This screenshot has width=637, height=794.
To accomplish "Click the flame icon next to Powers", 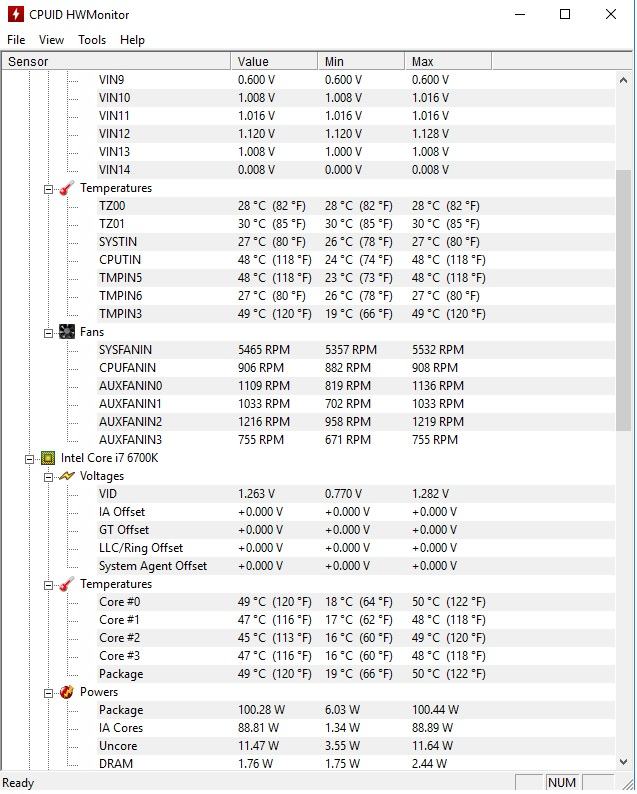I will 67,692.
